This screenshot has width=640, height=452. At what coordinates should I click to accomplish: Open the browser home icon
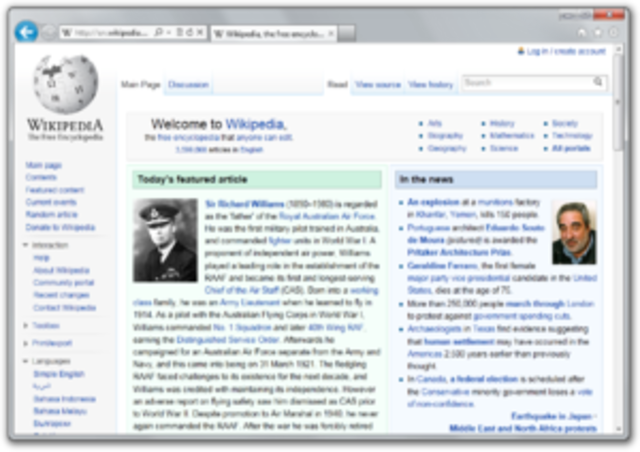pyautogui.click(x=582, y=32)
